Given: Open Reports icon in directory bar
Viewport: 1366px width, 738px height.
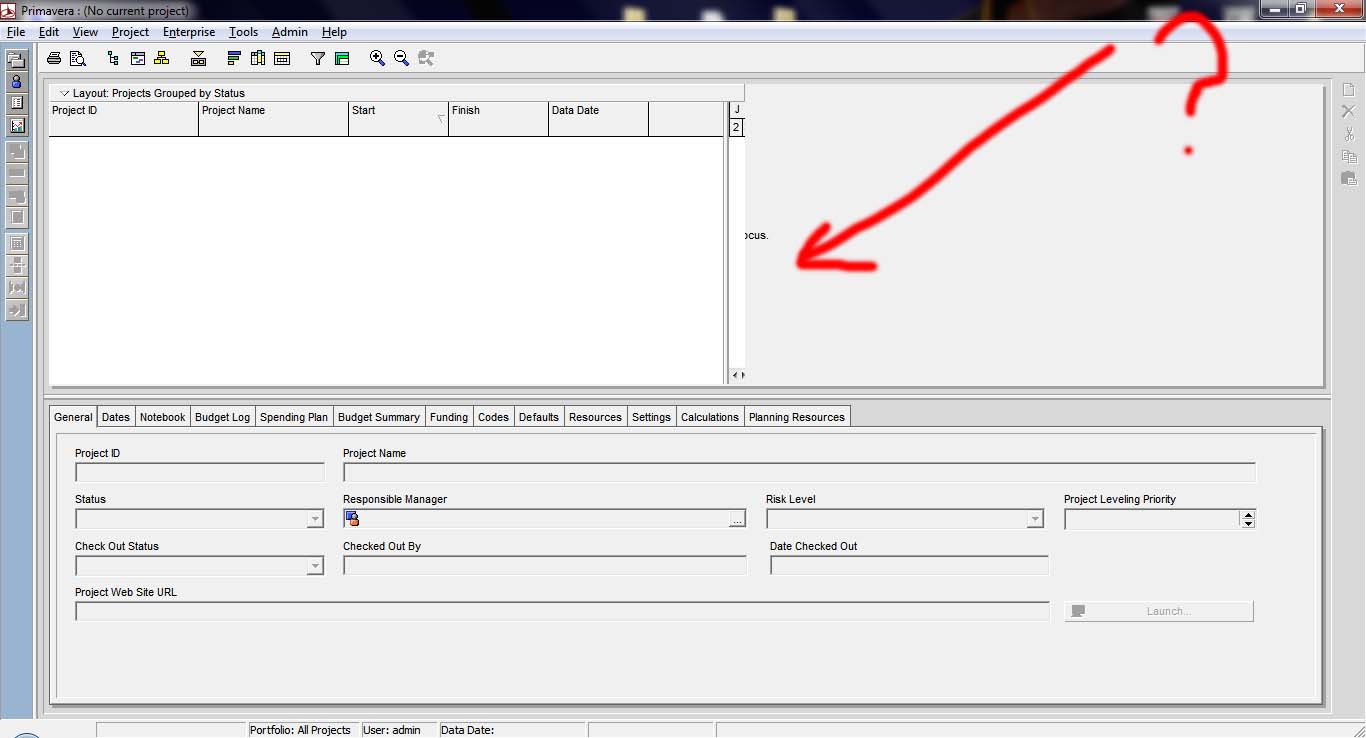Looking at the screenshot, I should (17, 103).
